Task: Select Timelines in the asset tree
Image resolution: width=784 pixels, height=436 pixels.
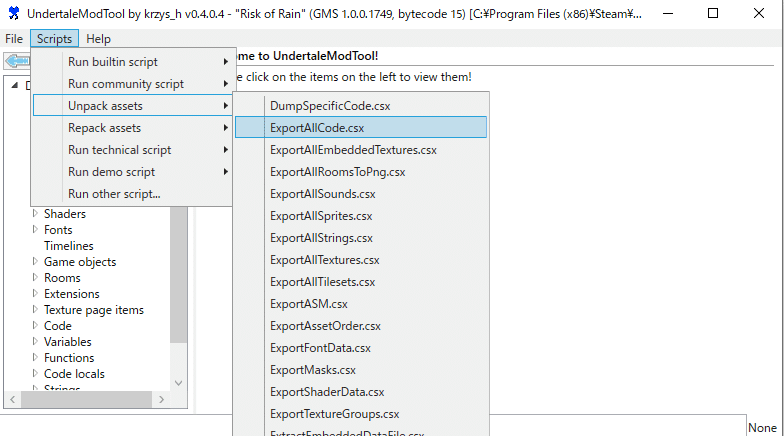Action: coord(68,246)
